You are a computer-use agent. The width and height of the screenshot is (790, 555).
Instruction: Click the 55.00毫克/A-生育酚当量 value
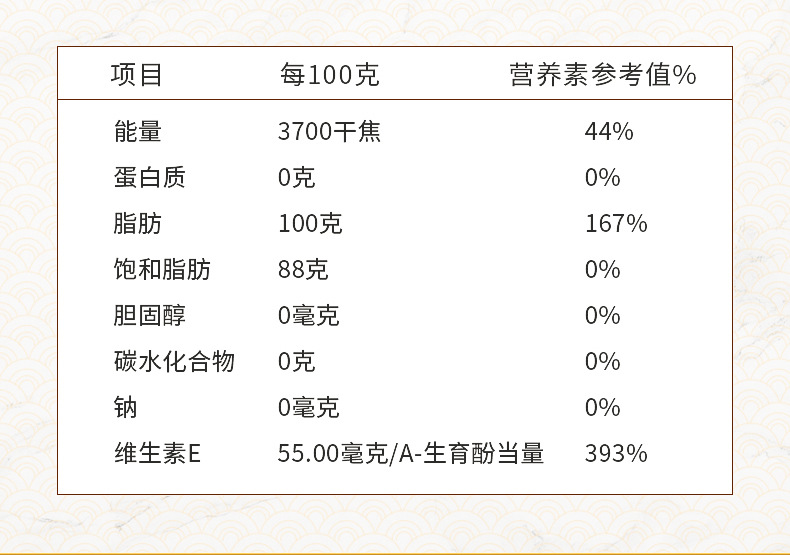click(x=411, y=453)
